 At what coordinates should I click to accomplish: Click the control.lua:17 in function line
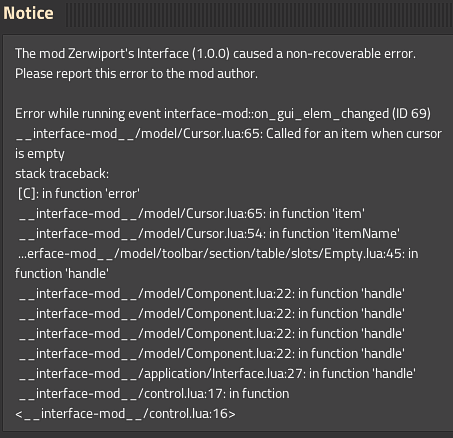click(154, 394)
